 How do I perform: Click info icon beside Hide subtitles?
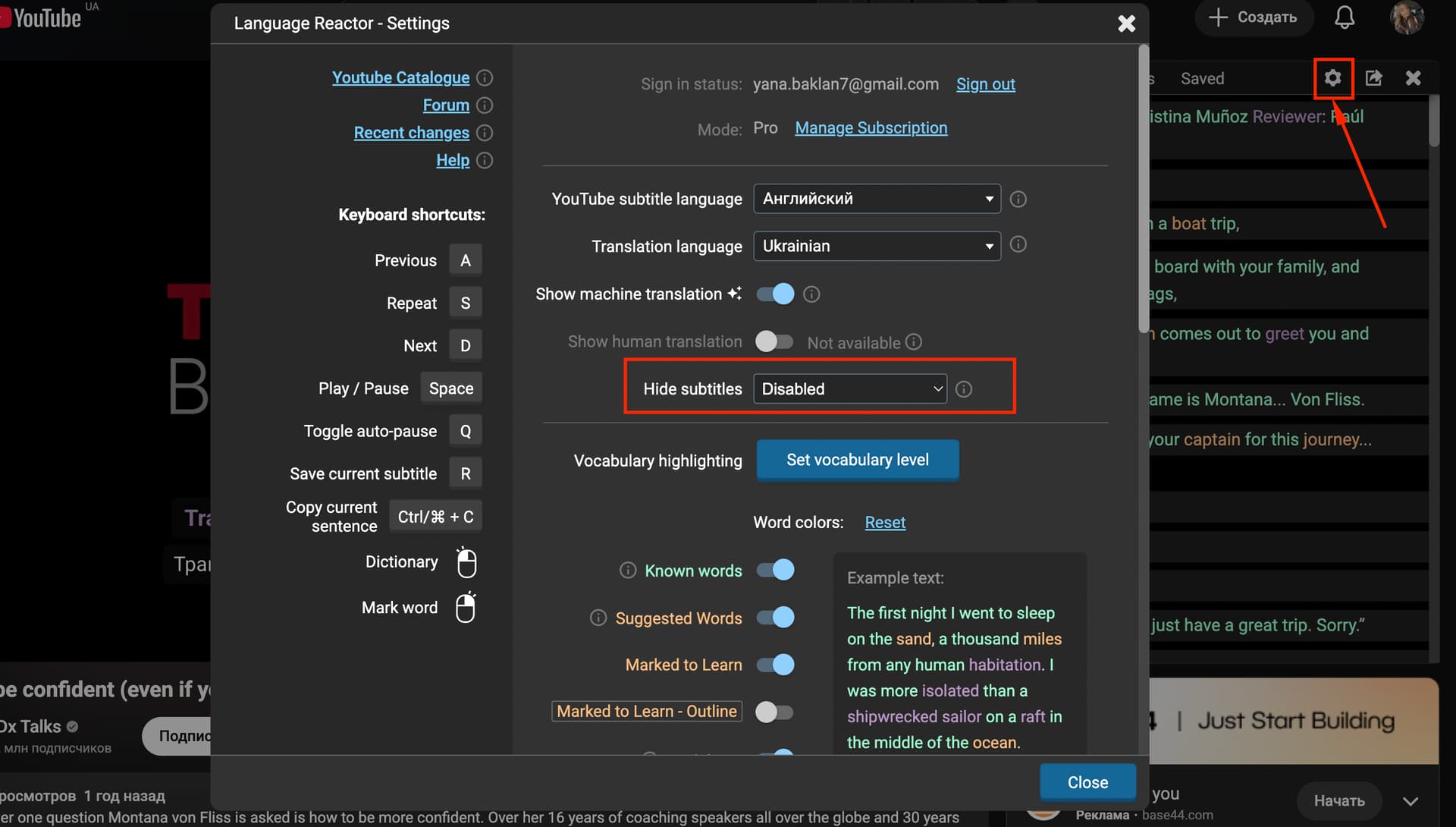(964, 389)
